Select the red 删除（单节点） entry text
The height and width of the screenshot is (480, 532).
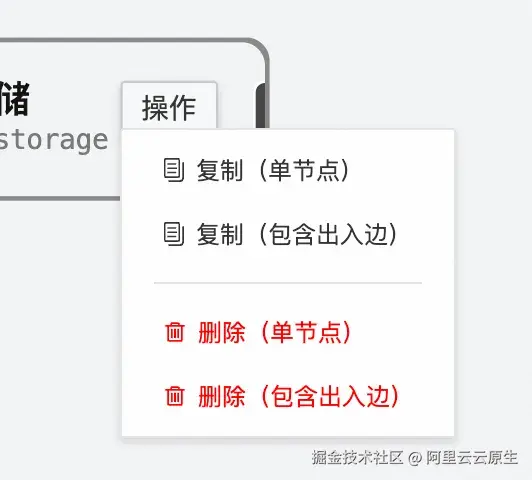pos(275,332)
